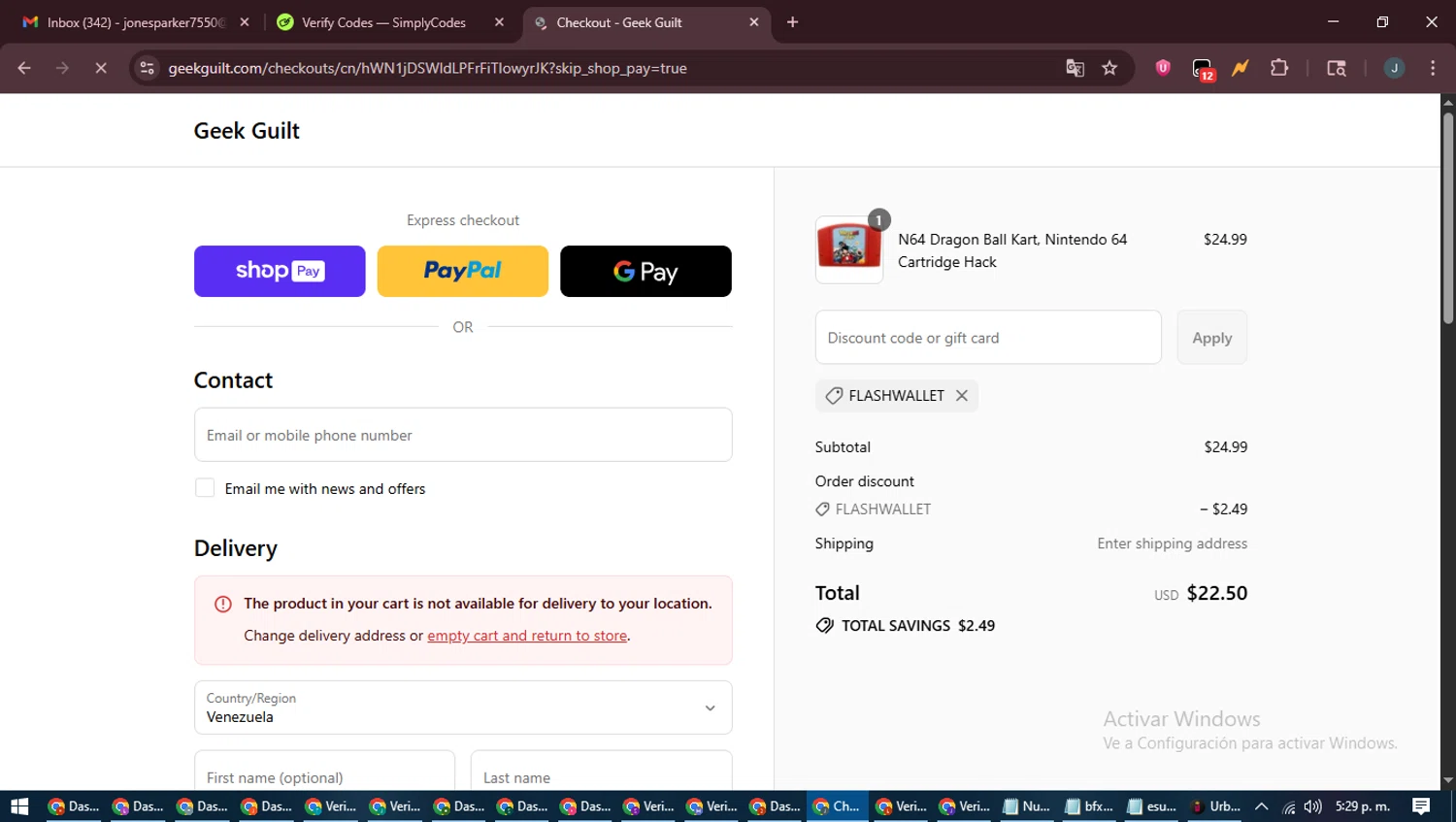Pay with Google Pay button
The height and width of the screenshot is (822, 1456).
pos(645,271)
